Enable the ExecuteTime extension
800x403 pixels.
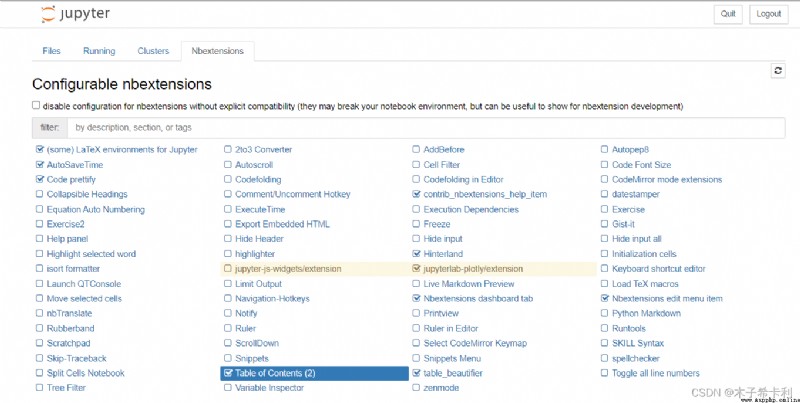click(x=228, y=209)
